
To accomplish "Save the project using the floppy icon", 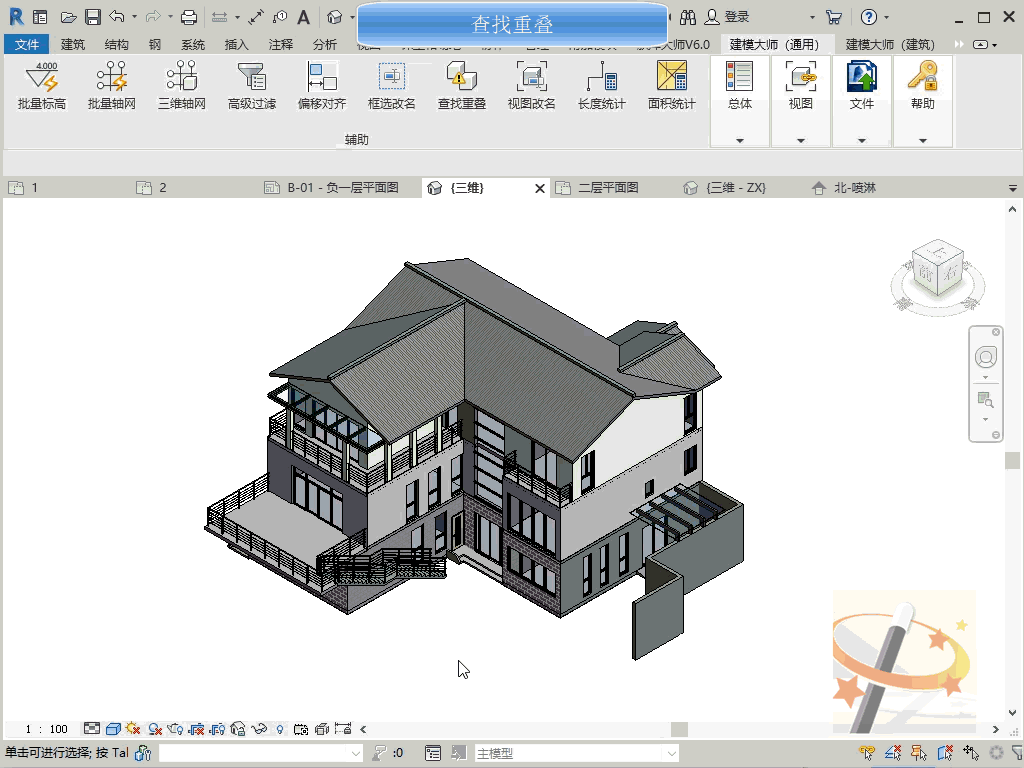I will pos(93,17).
